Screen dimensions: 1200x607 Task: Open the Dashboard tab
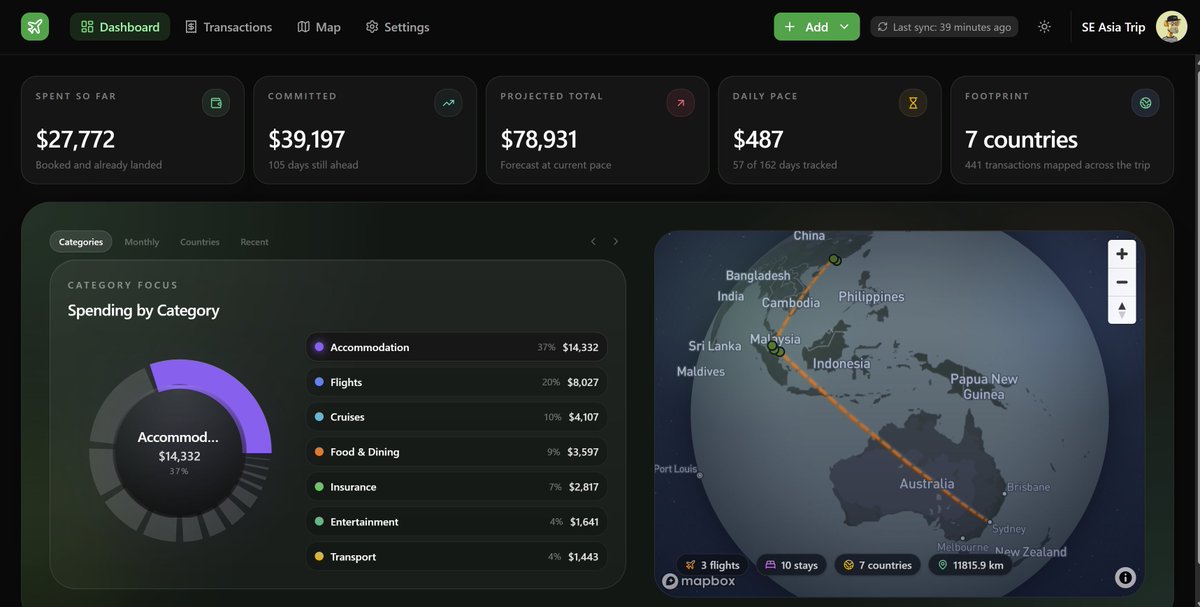[x=120, y=27]
